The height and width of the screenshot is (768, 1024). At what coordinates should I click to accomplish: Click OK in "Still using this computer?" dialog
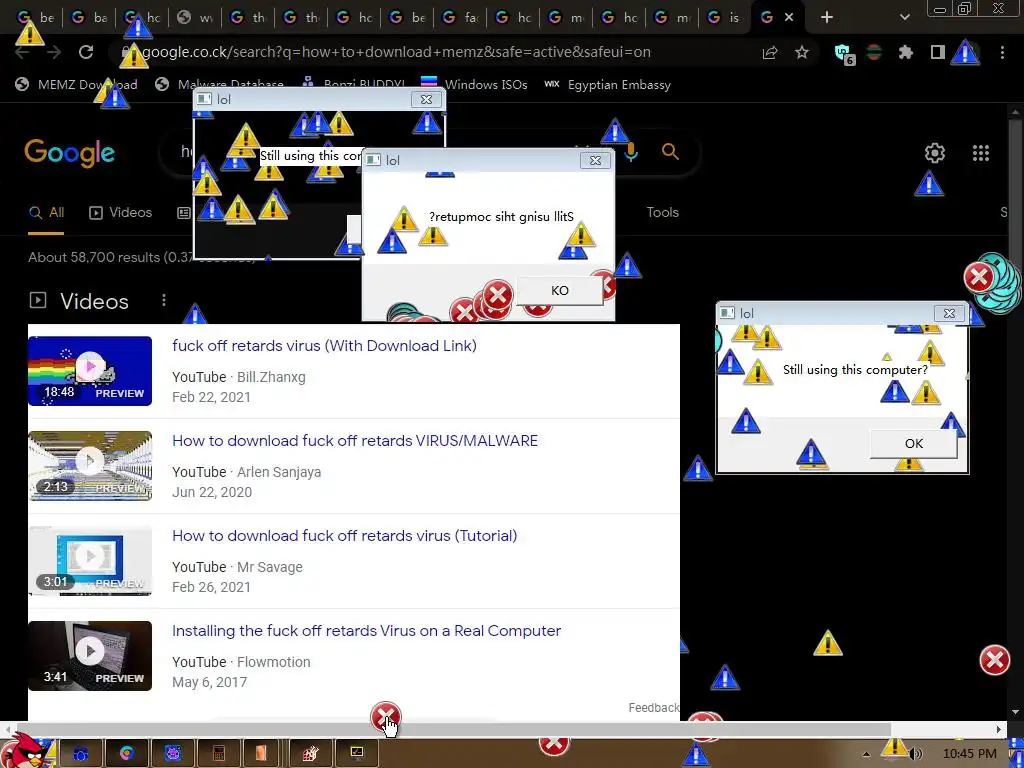tap(914, 443)
